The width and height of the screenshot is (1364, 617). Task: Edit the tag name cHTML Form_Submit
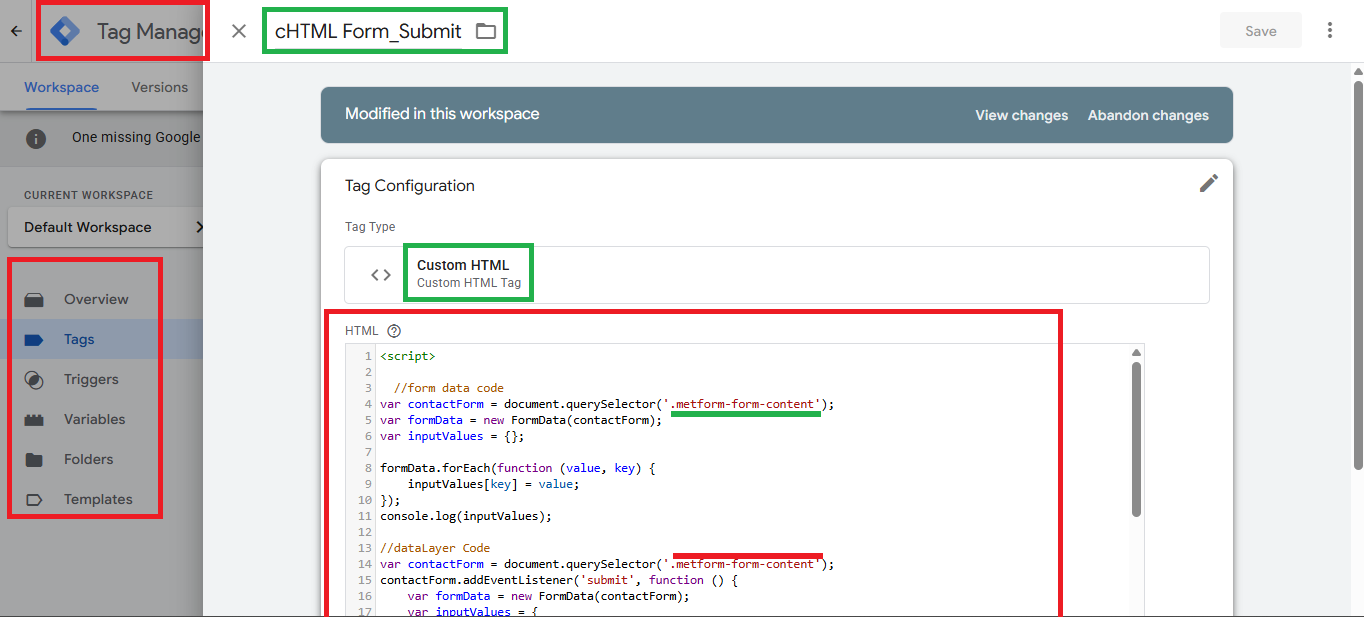click(x=368, y=31)
